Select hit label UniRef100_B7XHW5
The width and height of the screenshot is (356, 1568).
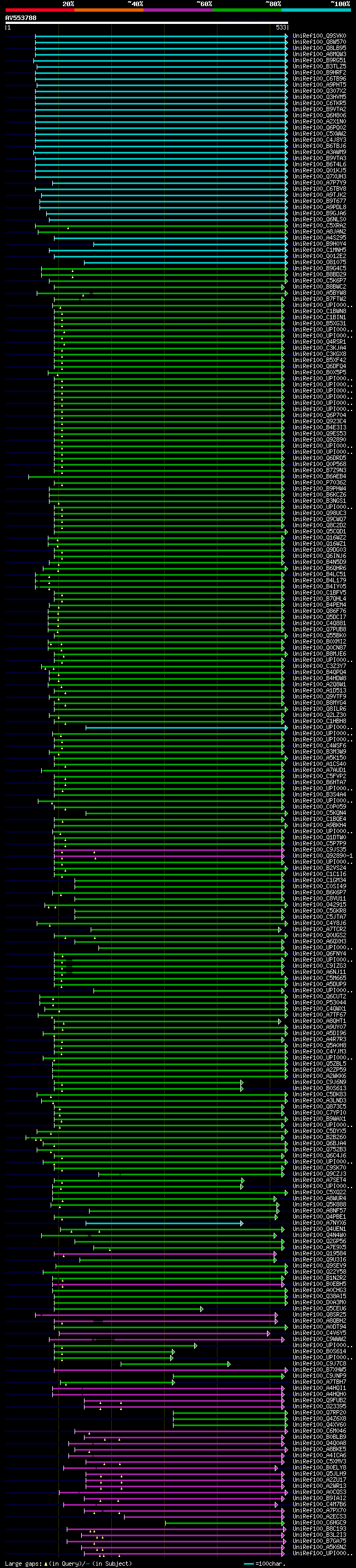(x=319, y=1371)
